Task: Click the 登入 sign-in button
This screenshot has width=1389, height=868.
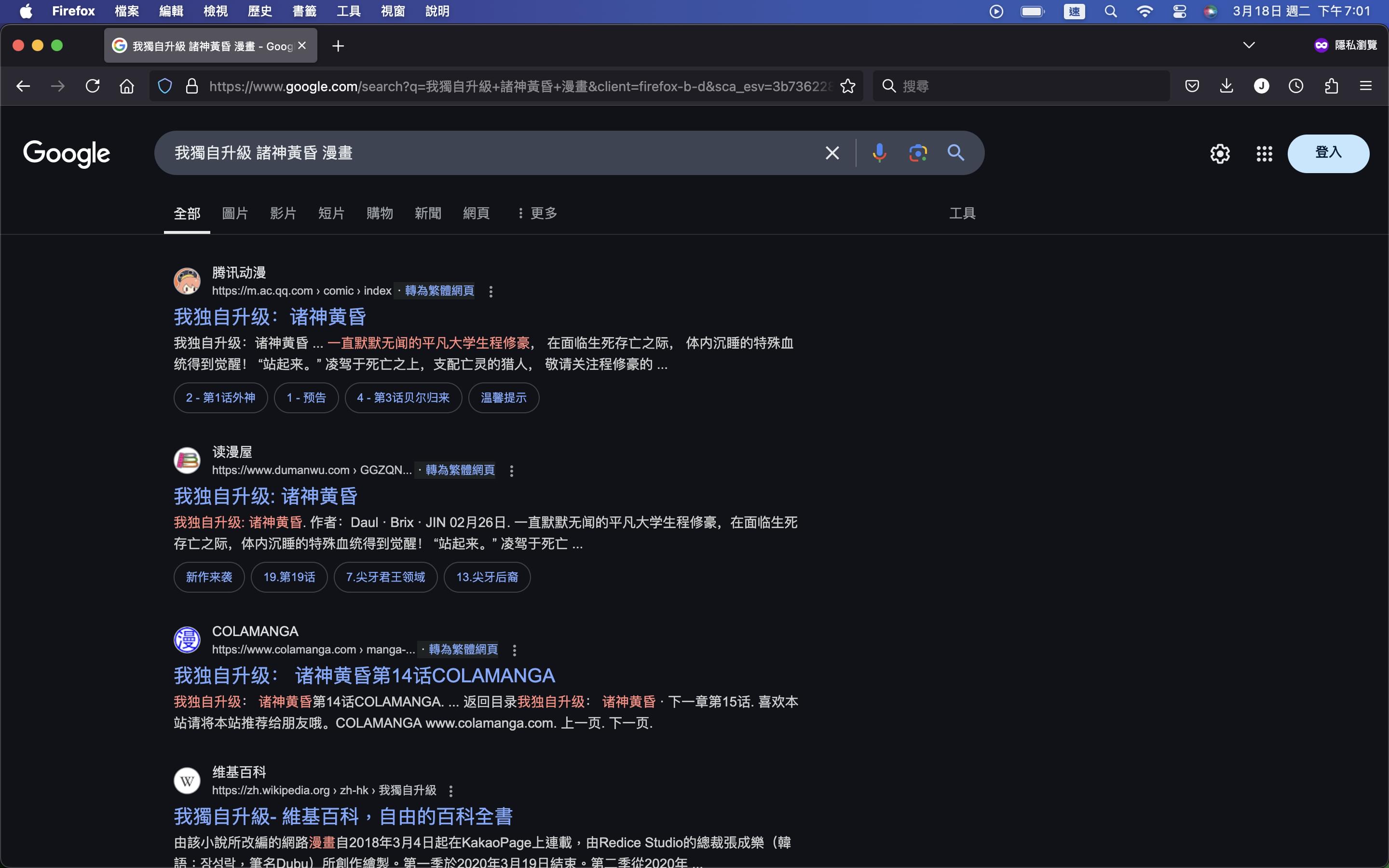Action: point(1328,153)
